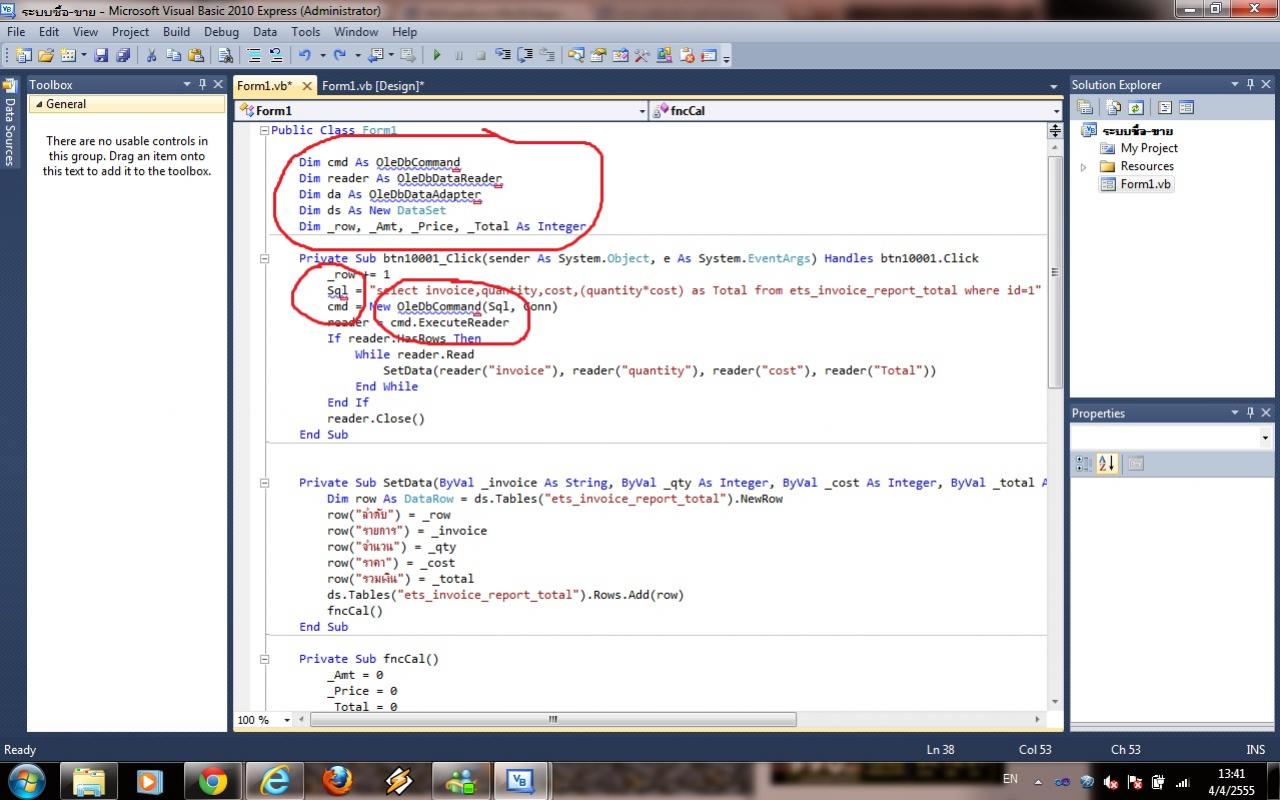Click the Cut scissors icon
The width and height of the screenshot is (1280, 800).
(152, 56)
